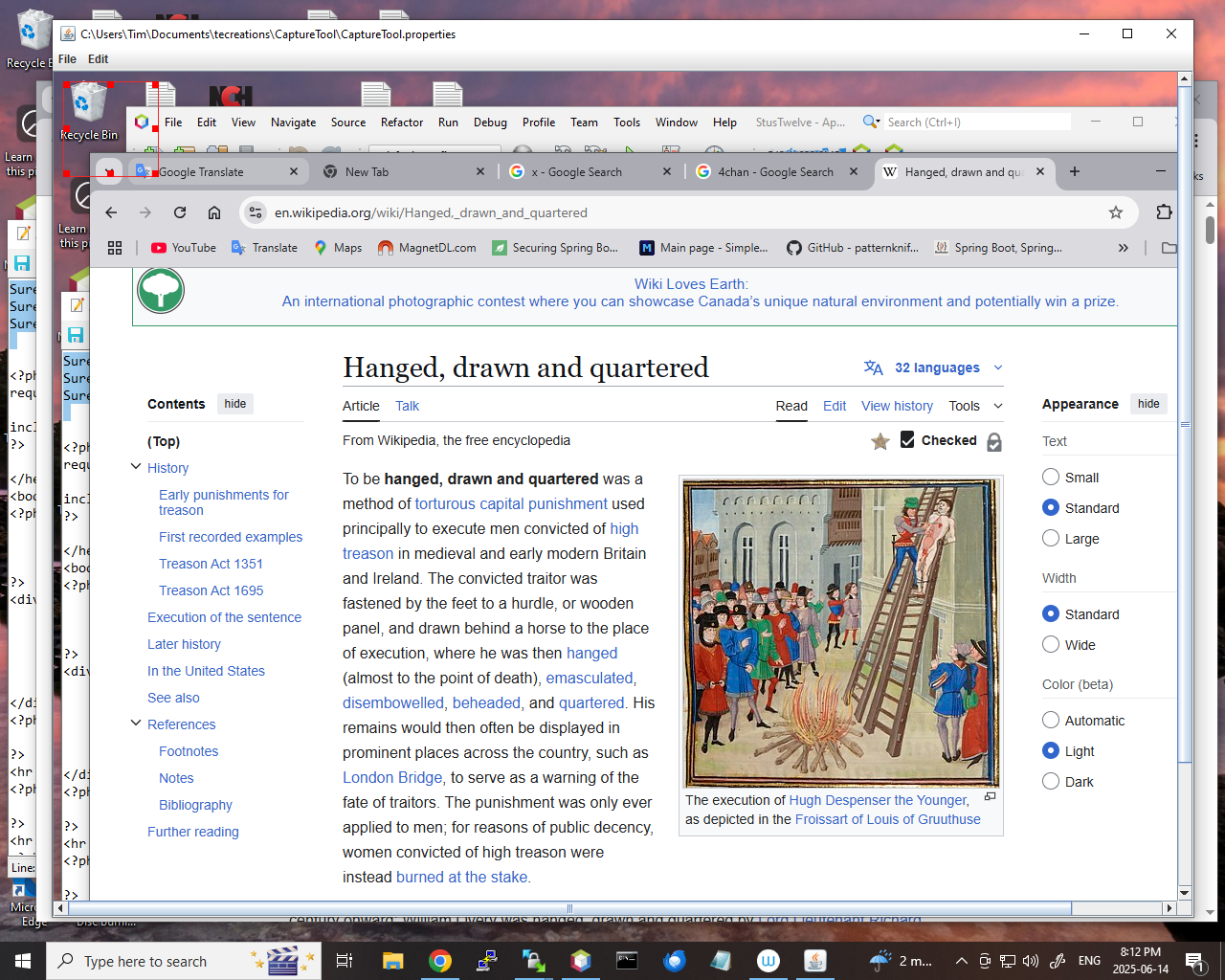The width and height of the screenshot is (1225, 980).
Task: Open the Refactor menu in the IDE window
Action: [402, 122]
